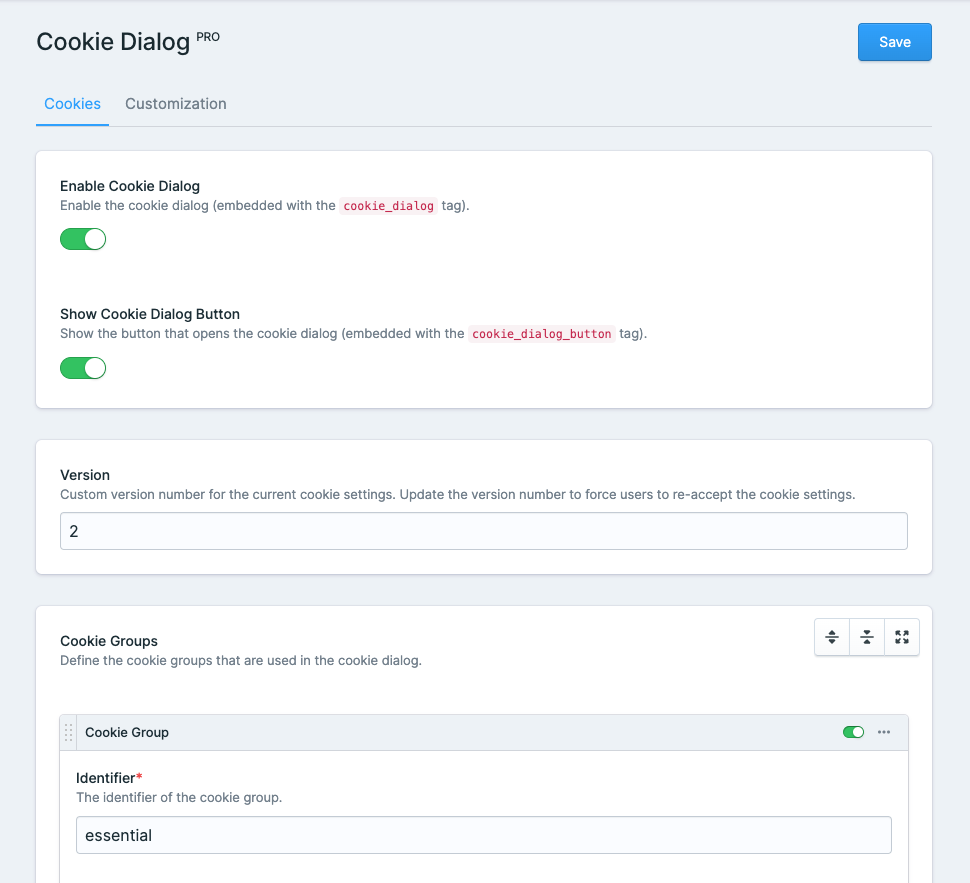
Task: Click the Cookie Group drag handle
Action: click(68, 733)
